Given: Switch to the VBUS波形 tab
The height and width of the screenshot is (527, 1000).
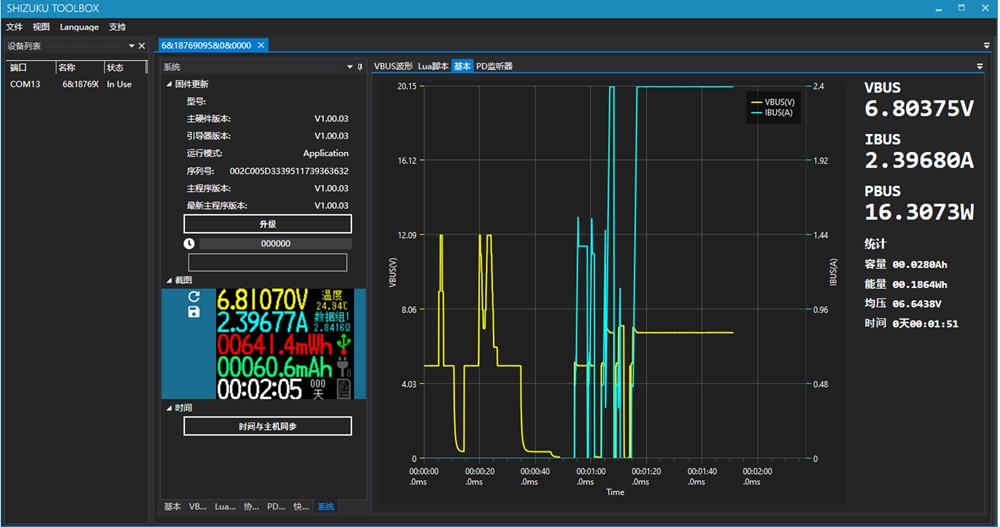Looking at the screenshot, I should point(393,66).
